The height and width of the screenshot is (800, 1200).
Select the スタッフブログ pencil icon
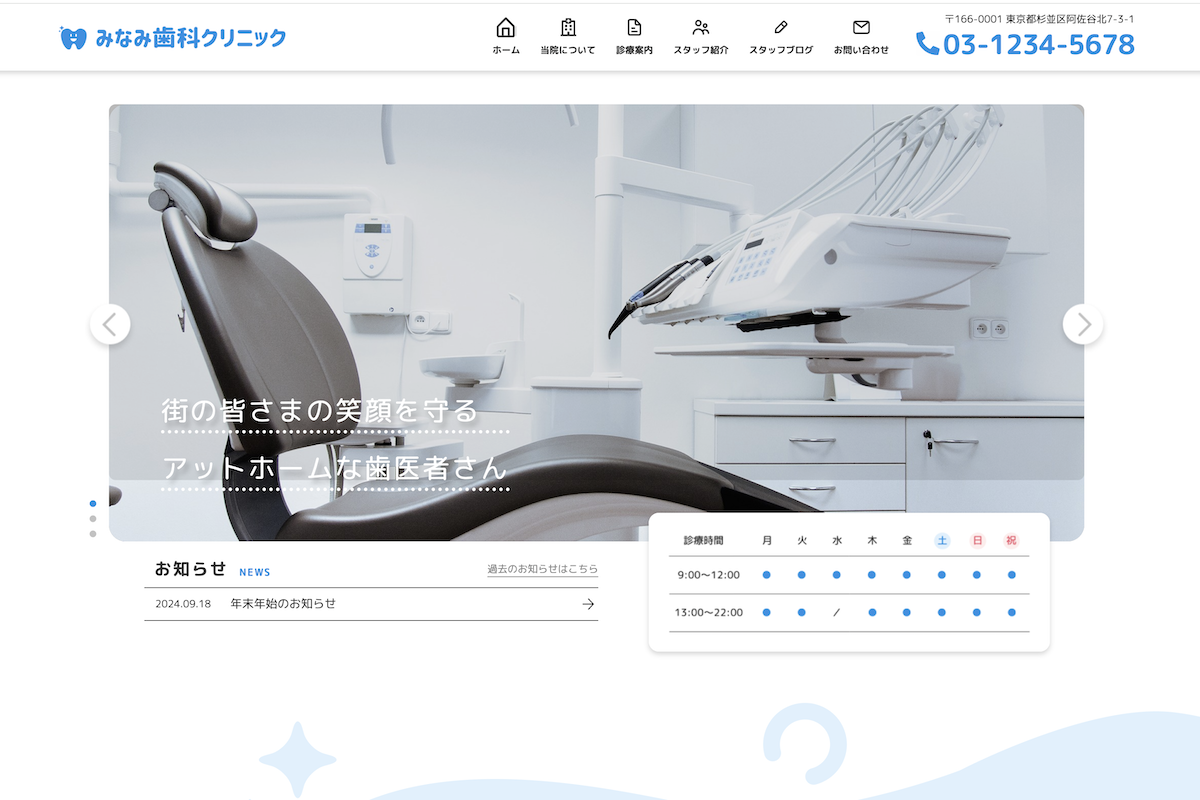(x=780, y=27)
